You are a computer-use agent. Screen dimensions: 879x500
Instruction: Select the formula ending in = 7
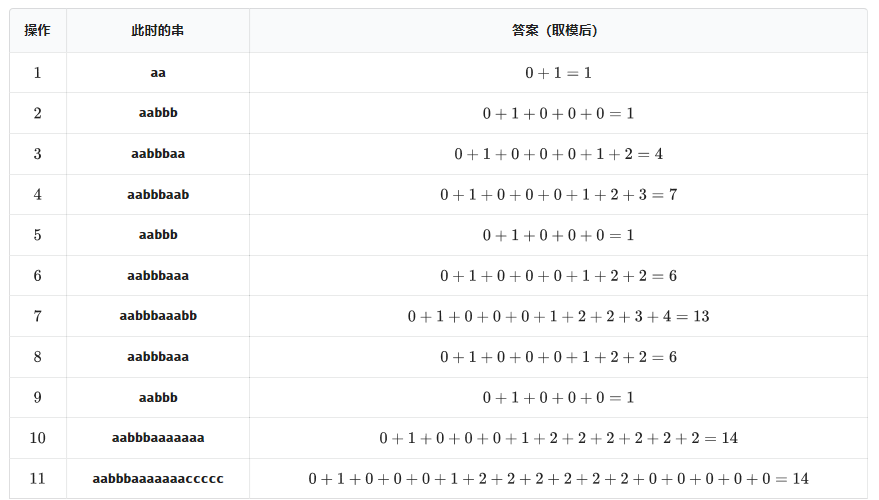pos(558,194)
